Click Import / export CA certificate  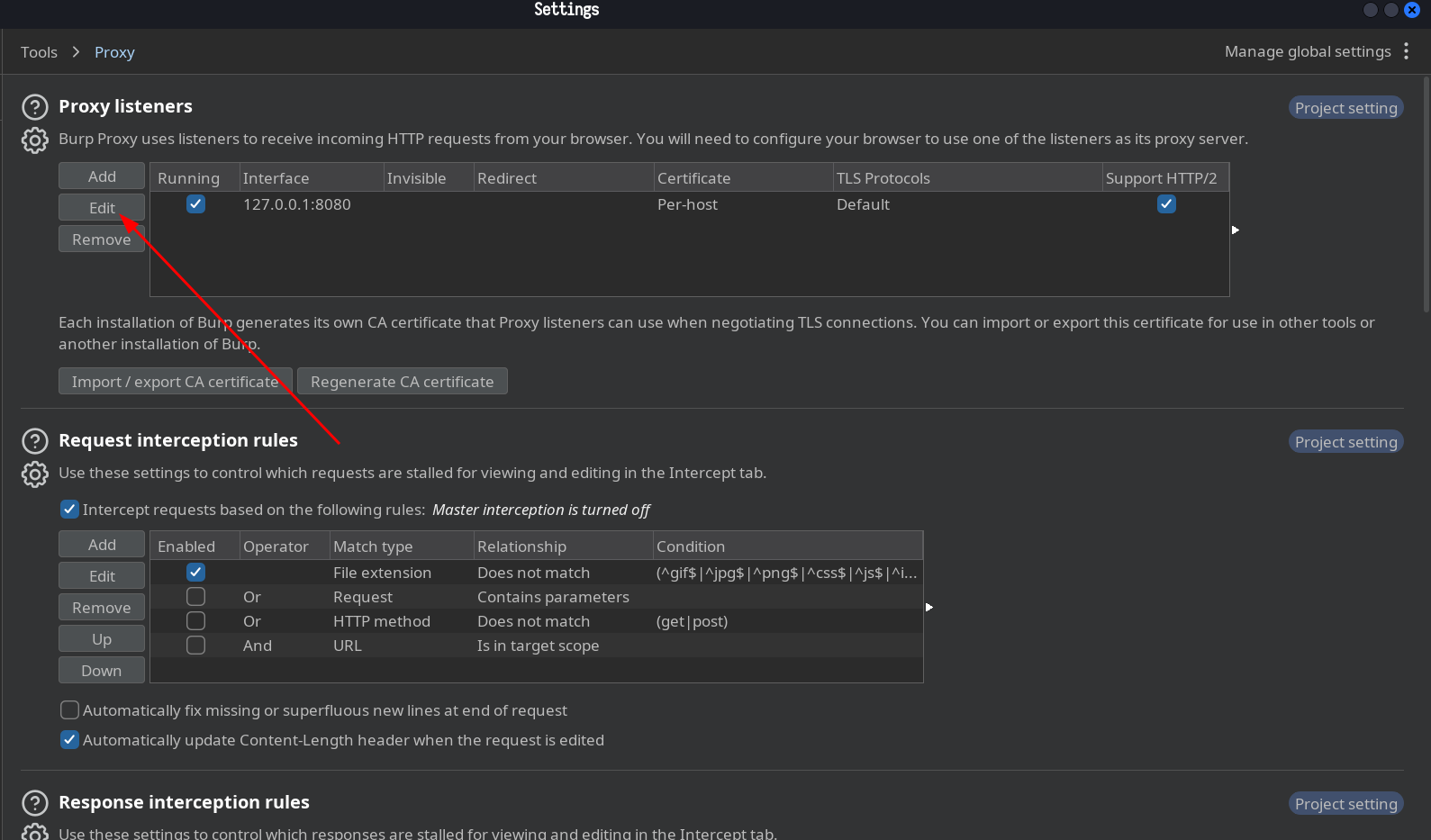(x=175, y=382)
